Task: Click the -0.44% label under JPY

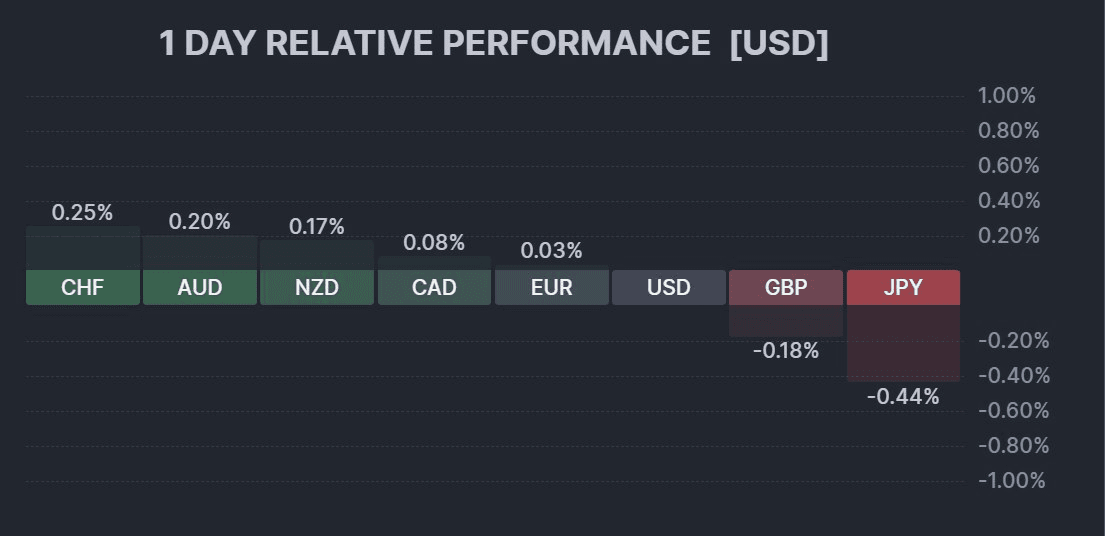Action: point(903,397)
